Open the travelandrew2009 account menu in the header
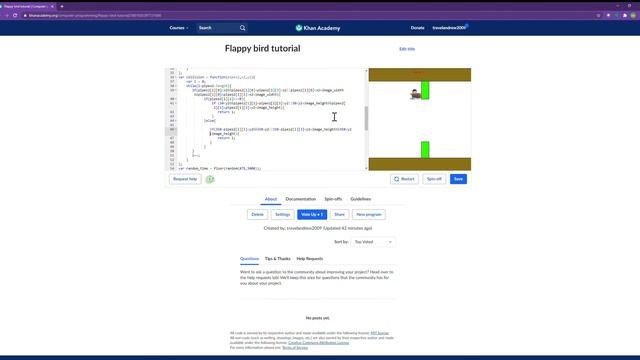The width and height of the screenshot is (640, 360). coord(449,28)
